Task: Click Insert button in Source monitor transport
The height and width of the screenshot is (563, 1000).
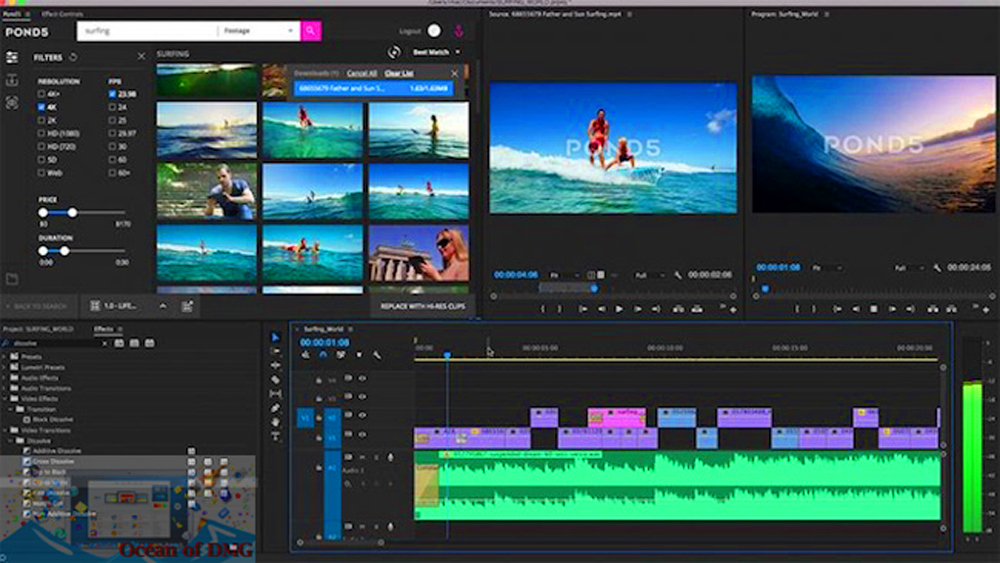Action: [x=679, y=309]
